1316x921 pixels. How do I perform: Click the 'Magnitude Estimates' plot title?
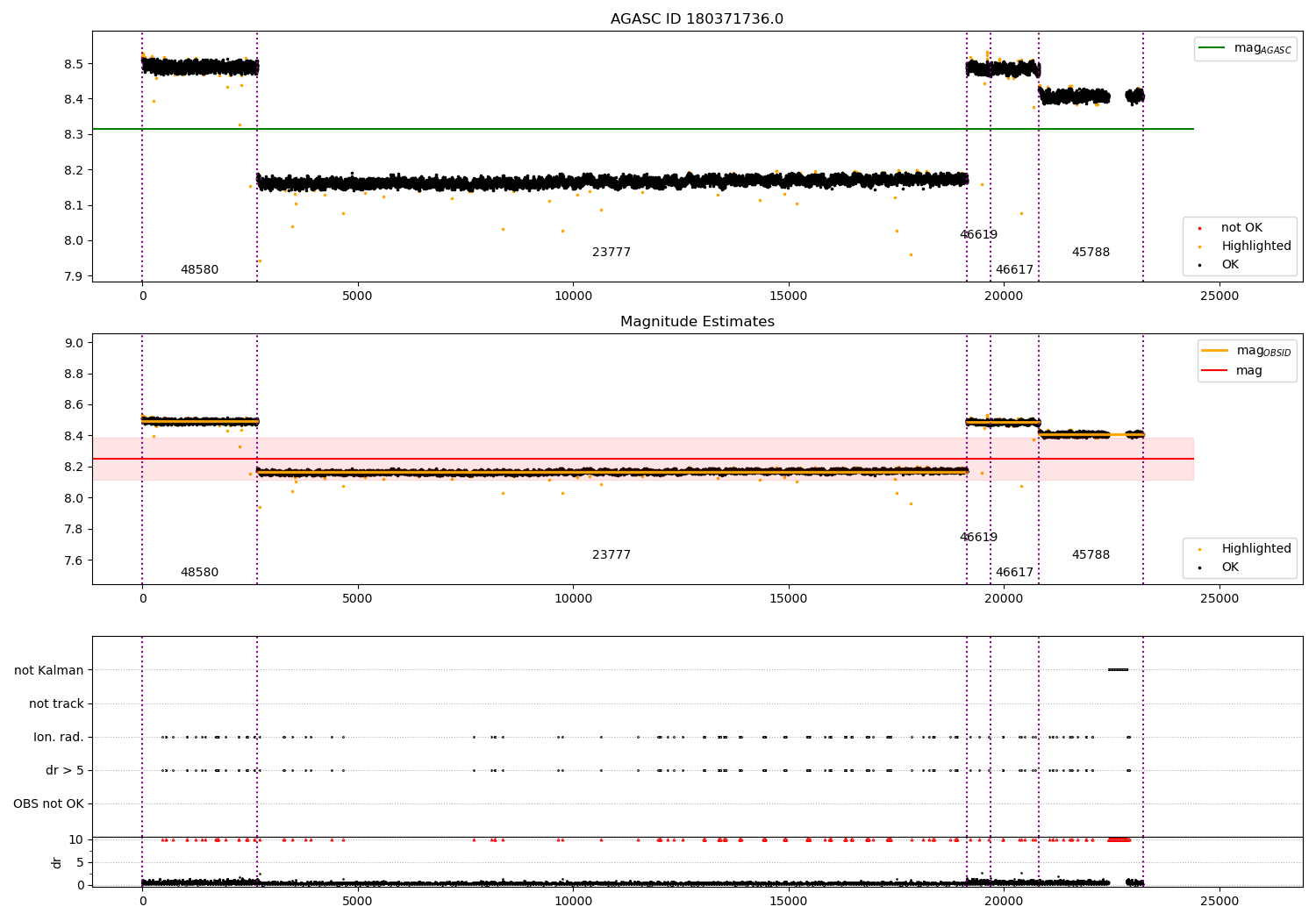coord(697,322)
